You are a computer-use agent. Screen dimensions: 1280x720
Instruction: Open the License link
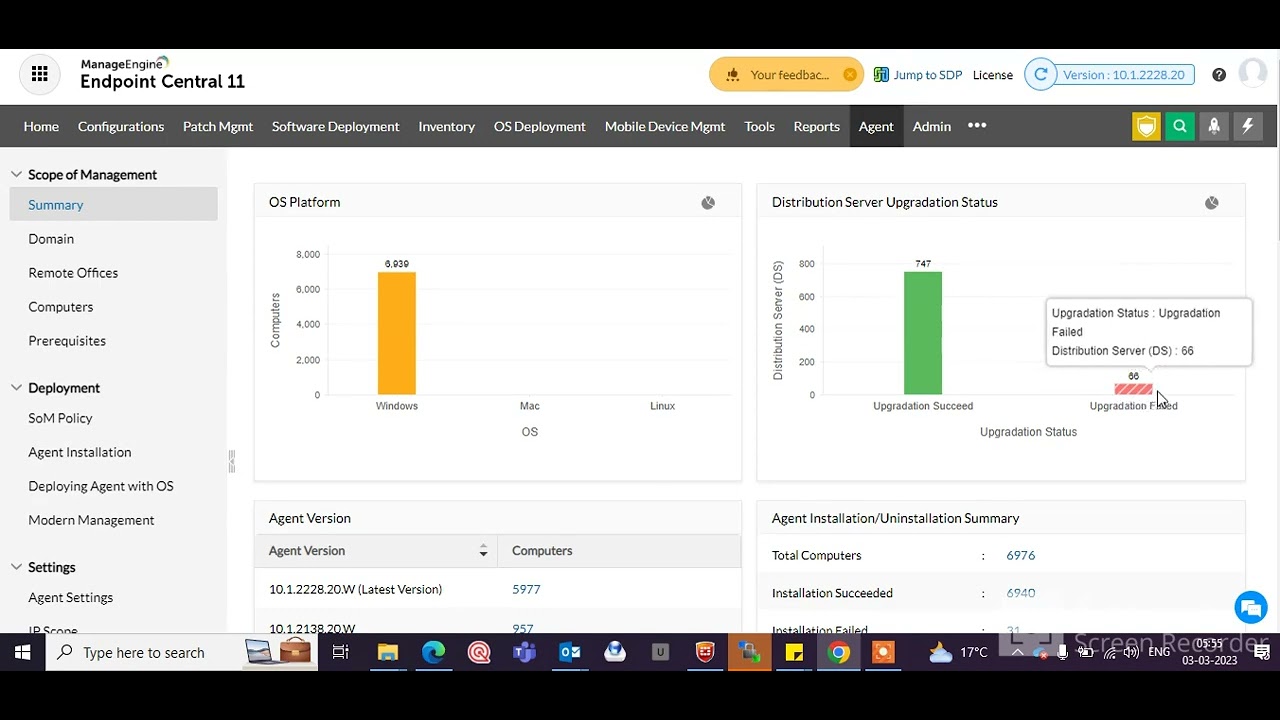click(x=993, y=75)
